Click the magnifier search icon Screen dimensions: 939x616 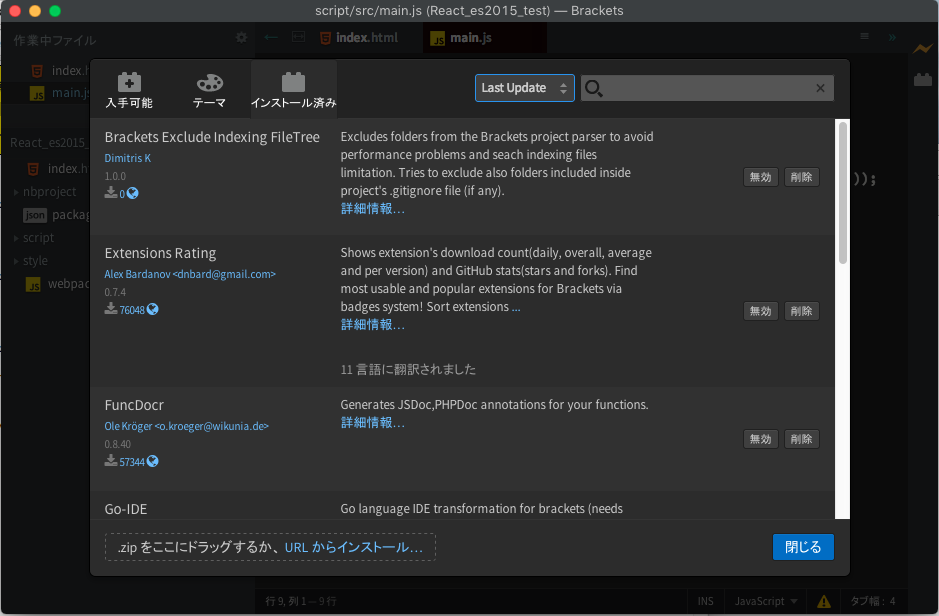click(x=593, y=89)
